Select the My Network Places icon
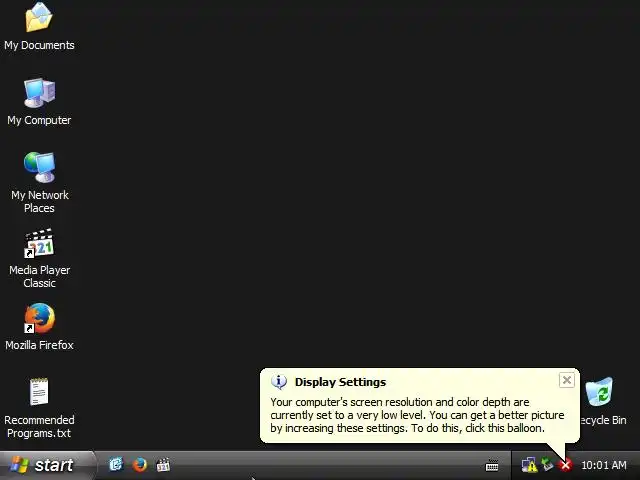640x480 pixels. 39,167
